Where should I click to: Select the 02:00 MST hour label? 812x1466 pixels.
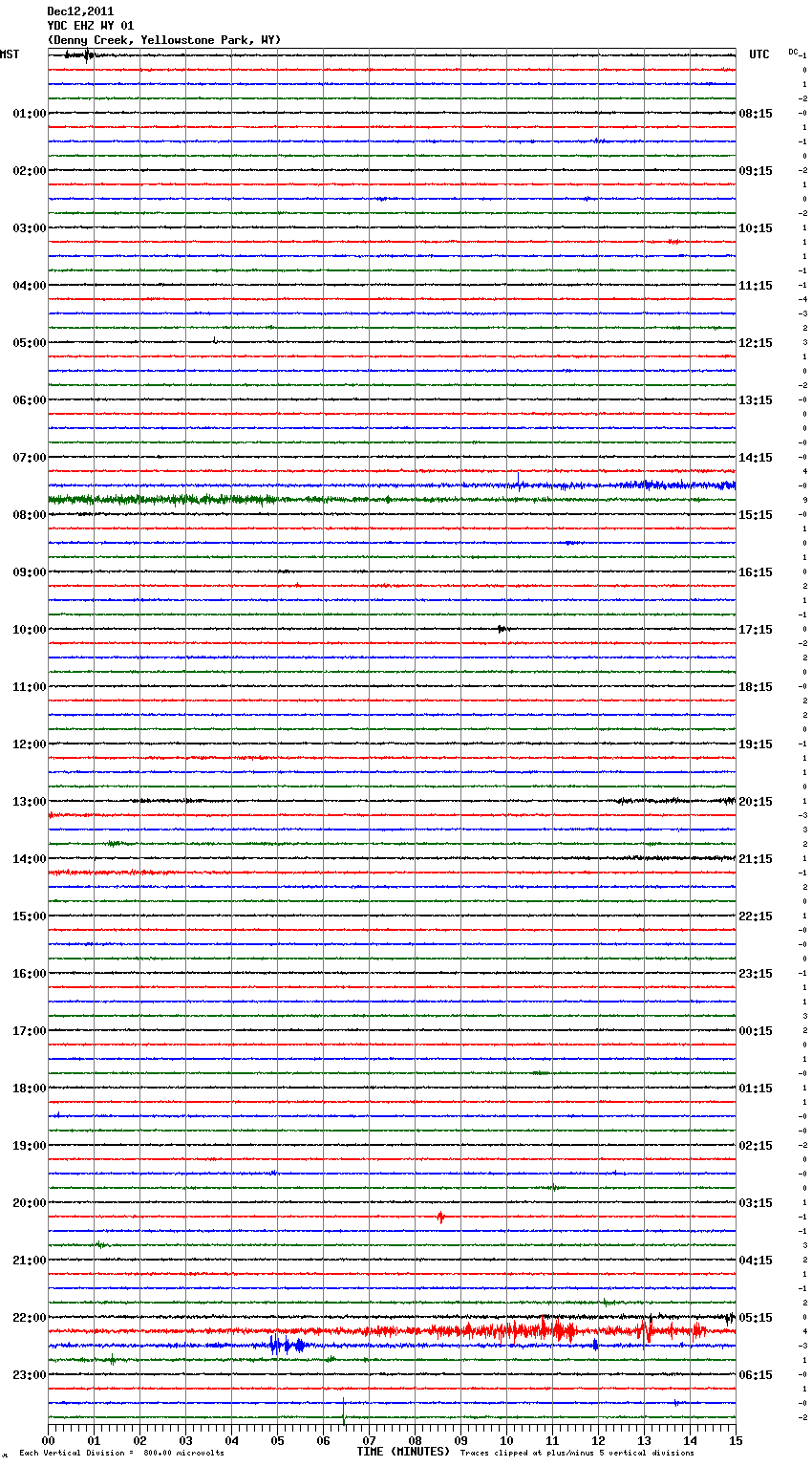[30, 171]
